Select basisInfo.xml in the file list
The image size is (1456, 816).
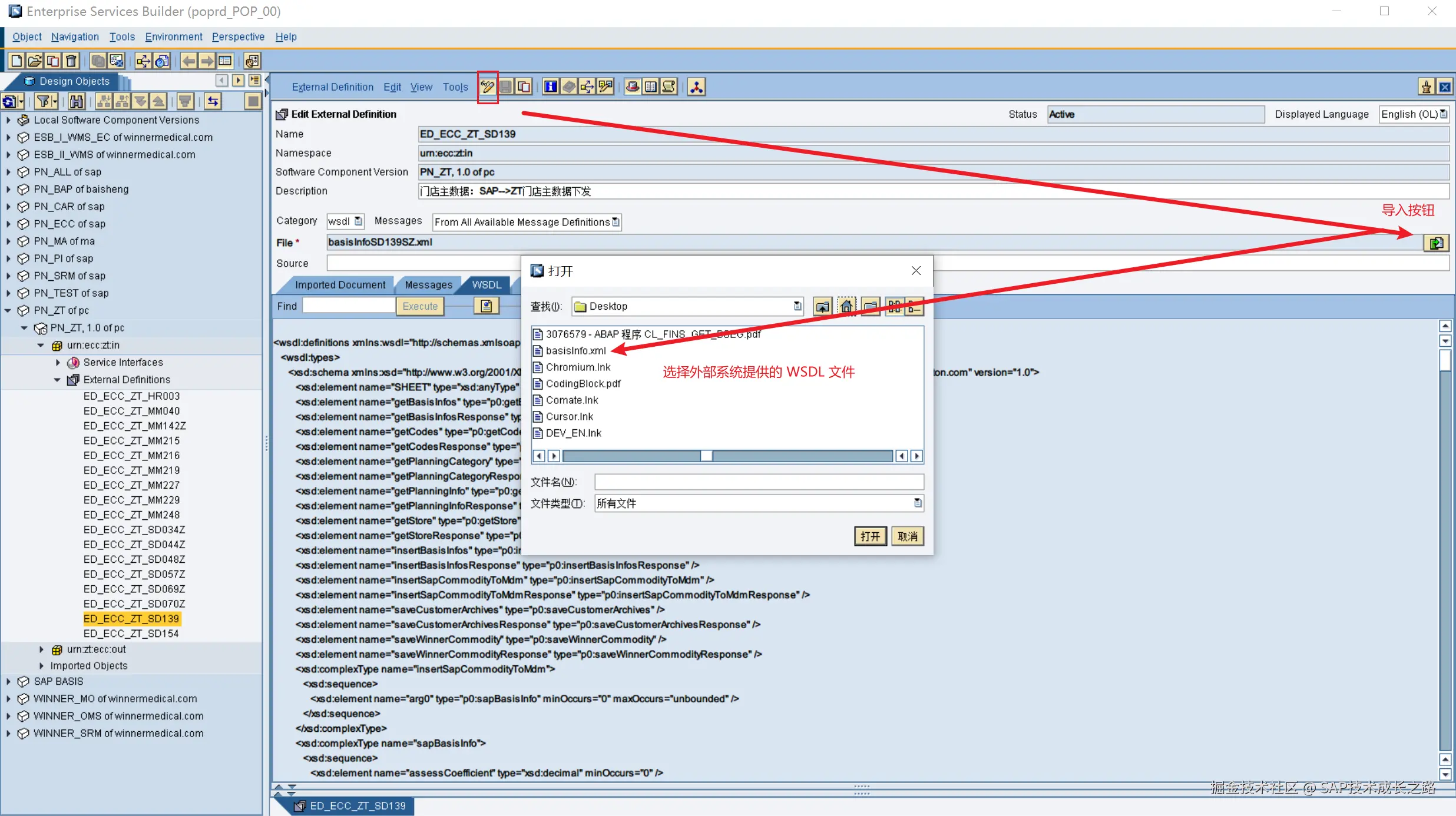point(575,351)
